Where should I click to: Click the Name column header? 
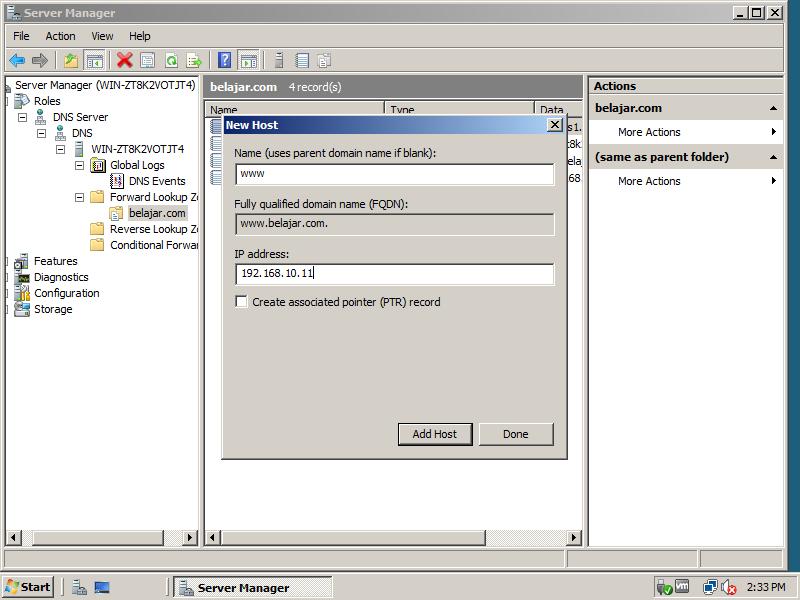[295, 109]
